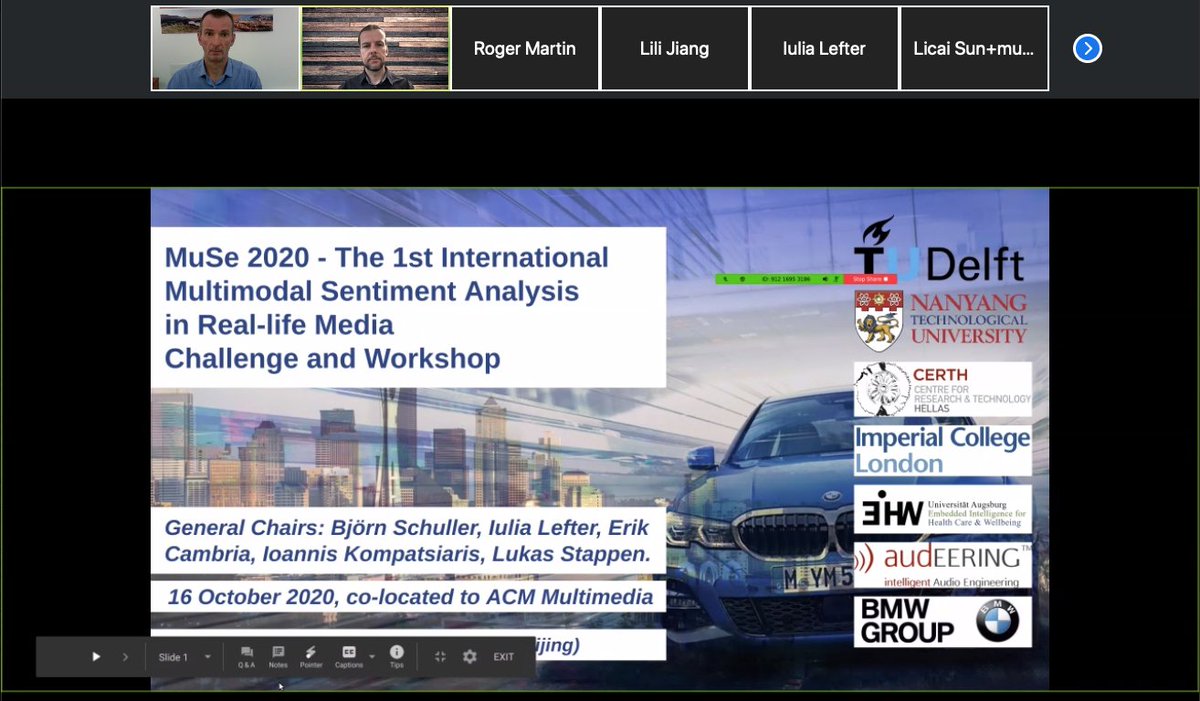
Task: Click EXIT to leave the slideshow
Action: coord(503,657)
